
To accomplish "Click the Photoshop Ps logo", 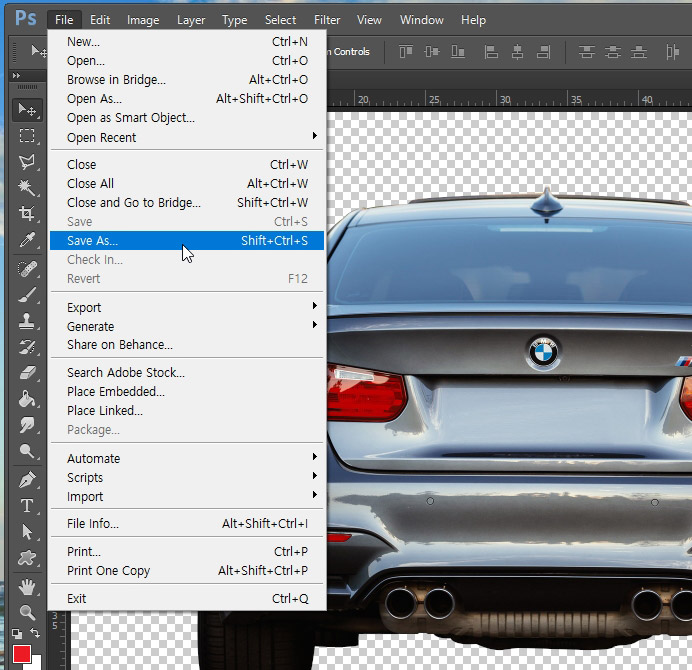I will click(x=26, y=19).
